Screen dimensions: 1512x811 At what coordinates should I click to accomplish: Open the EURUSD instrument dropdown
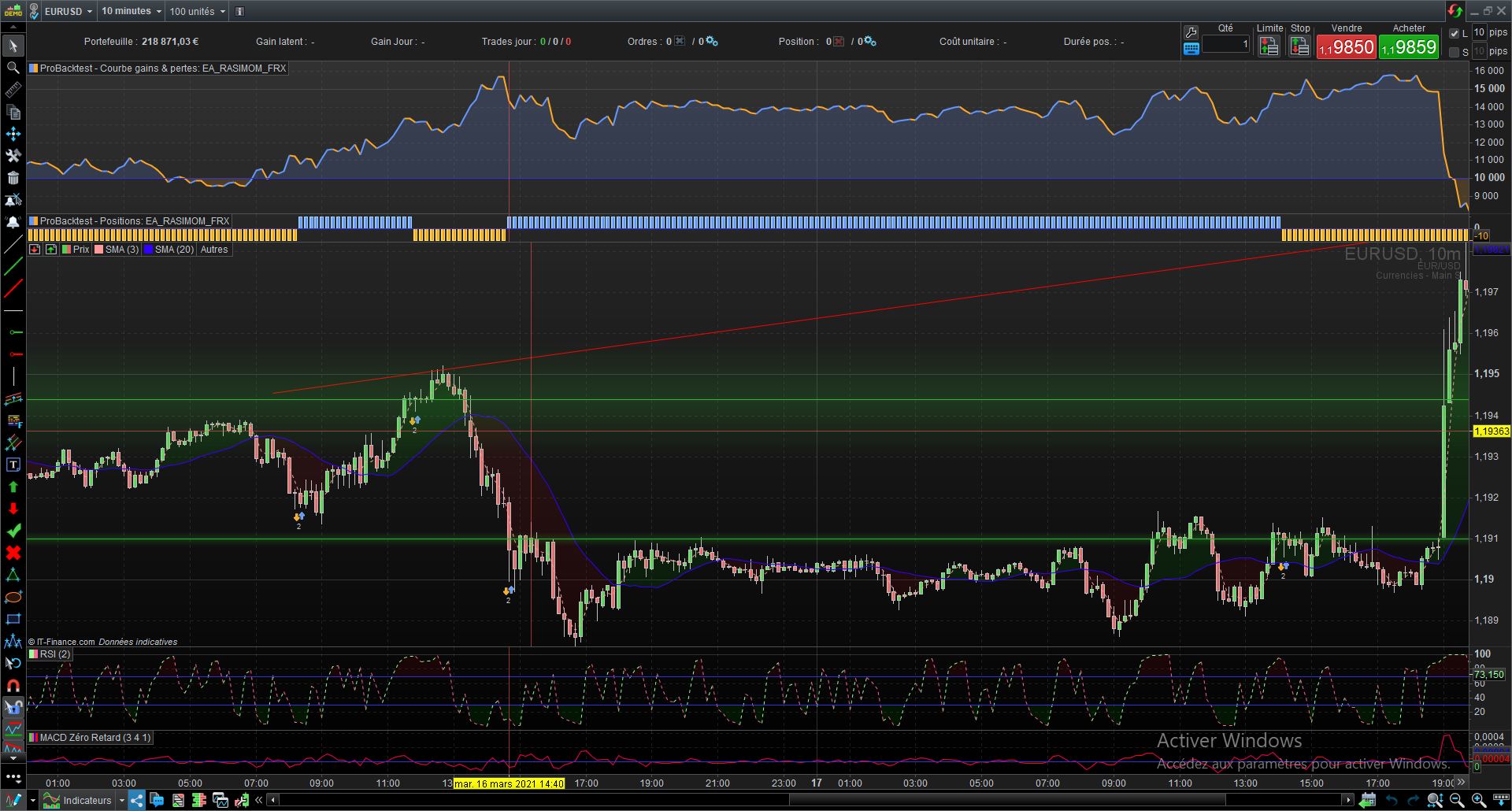tap(69, 11)
